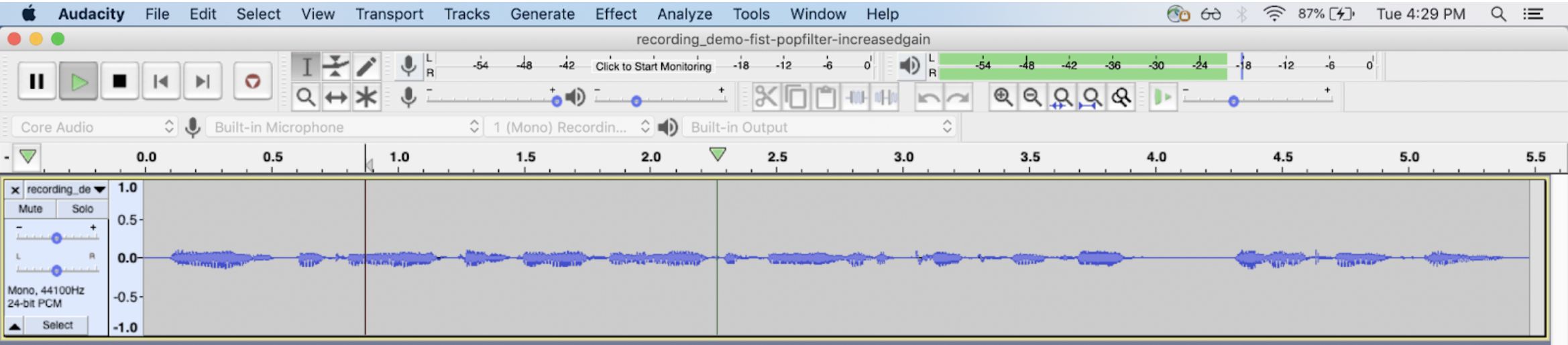Stop playback with the Stop button
Image resolution: width=1568 pixels, height=345 pixels.
pos(120,81)
